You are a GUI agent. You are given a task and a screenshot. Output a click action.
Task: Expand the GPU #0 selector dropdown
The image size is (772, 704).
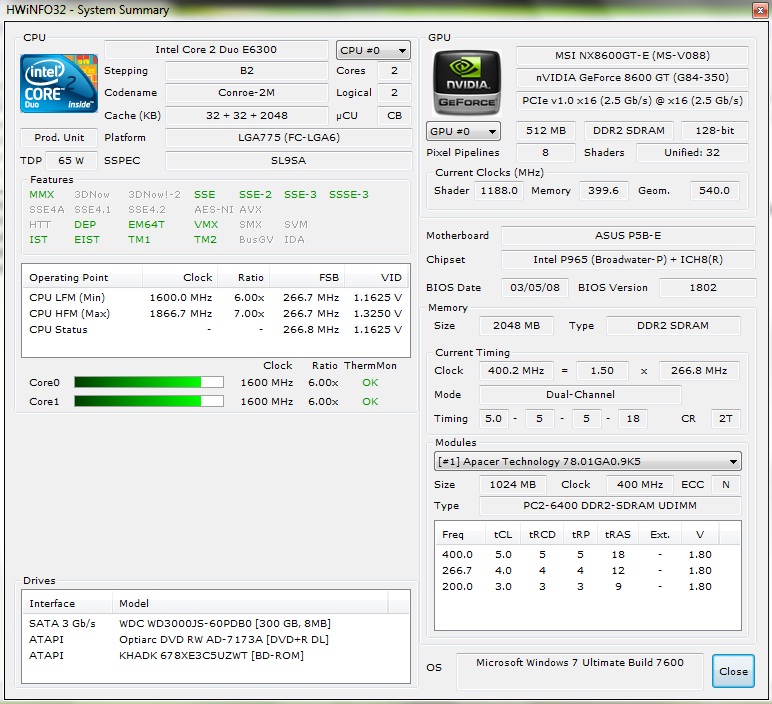pyautogui.click(x=463, y=131)
